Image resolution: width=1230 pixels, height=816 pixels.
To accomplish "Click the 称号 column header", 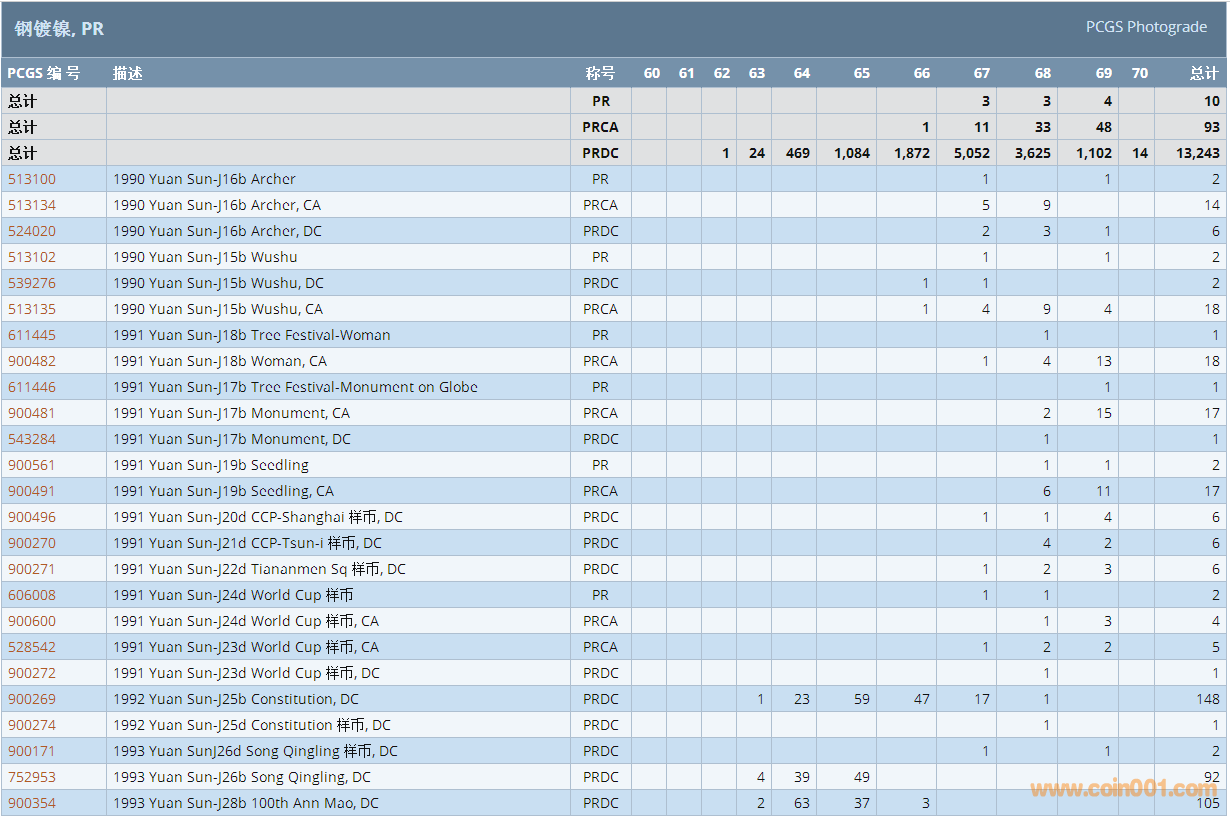I will [600, 73].
